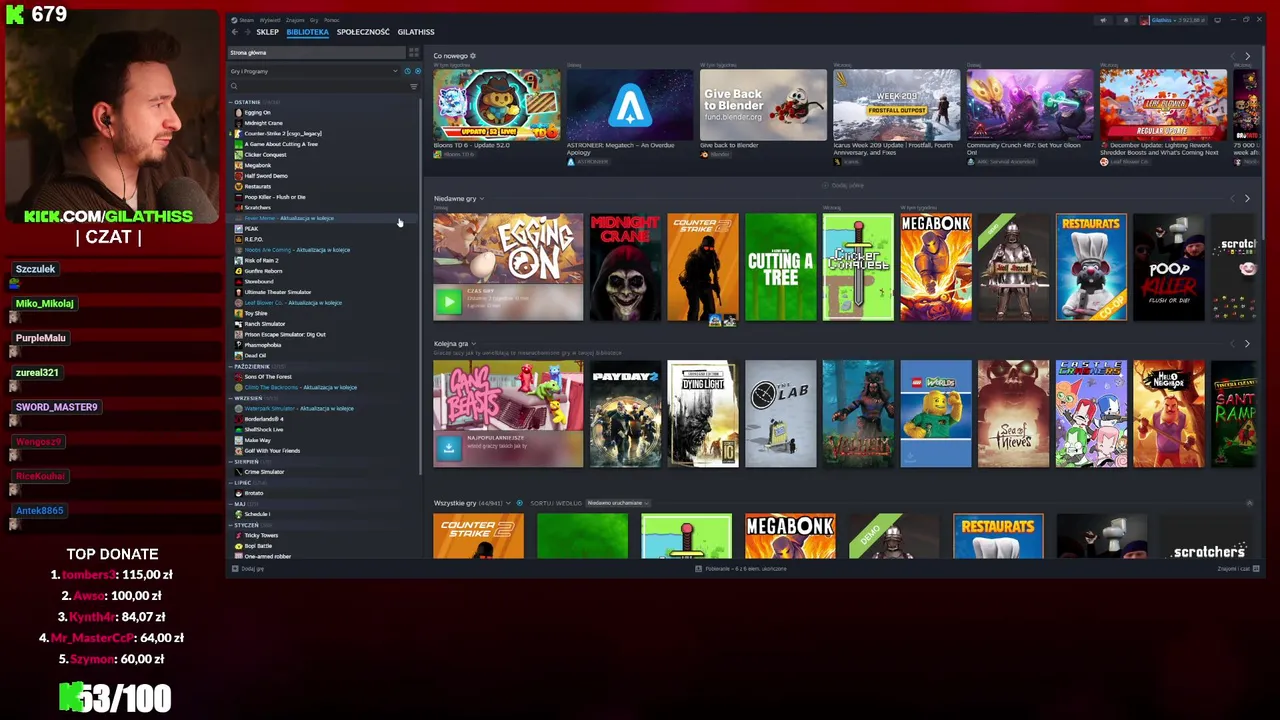This screenshot has width=1280, height=720.
Task: Open Sea of Thieves game cover
Action: (x=1013, y=414)
